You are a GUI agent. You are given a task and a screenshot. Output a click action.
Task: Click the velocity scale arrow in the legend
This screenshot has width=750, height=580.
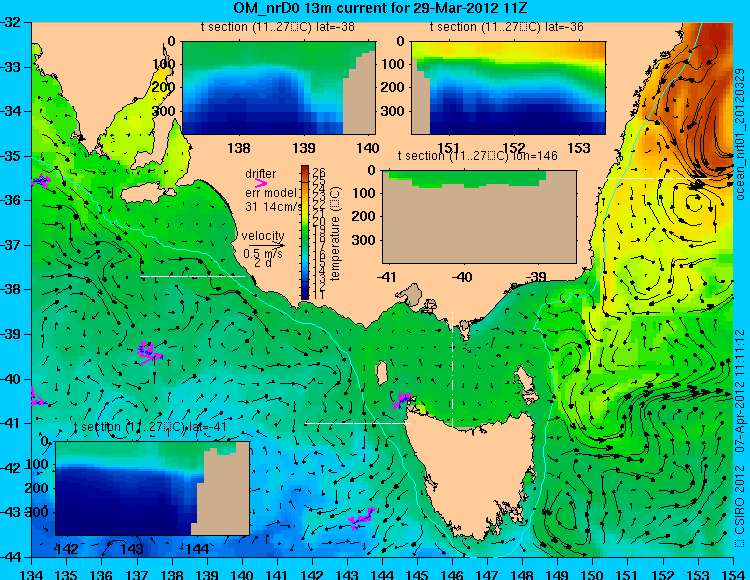coord(266,245)
